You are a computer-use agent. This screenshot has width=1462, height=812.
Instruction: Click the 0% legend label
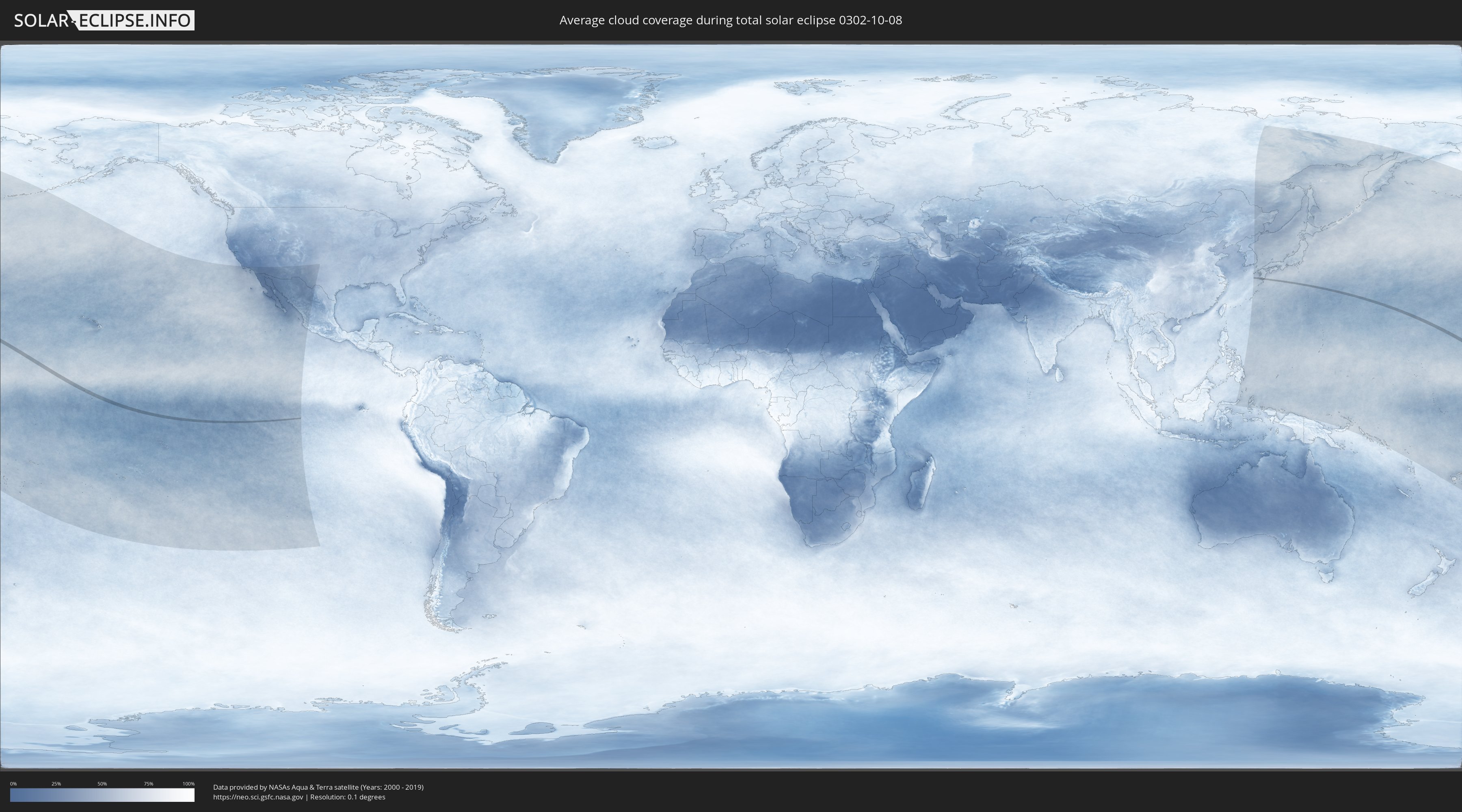pos(13,784)
